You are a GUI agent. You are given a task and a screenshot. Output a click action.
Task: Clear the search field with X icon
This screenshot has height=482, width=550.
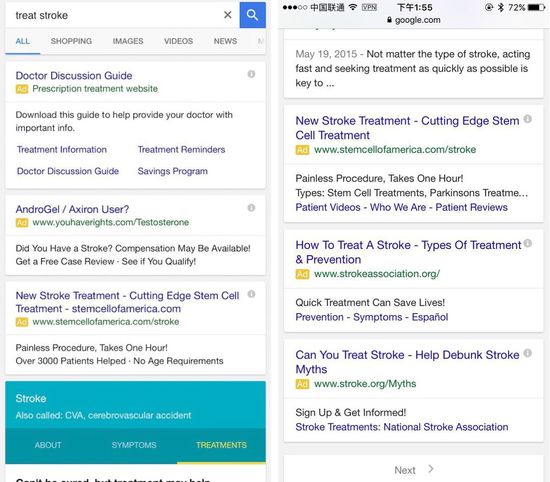coord(228,15)
